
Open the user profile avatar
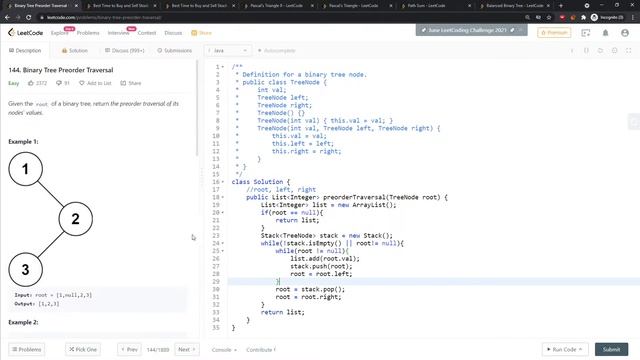pyautogui.click(x=625, y=33)
